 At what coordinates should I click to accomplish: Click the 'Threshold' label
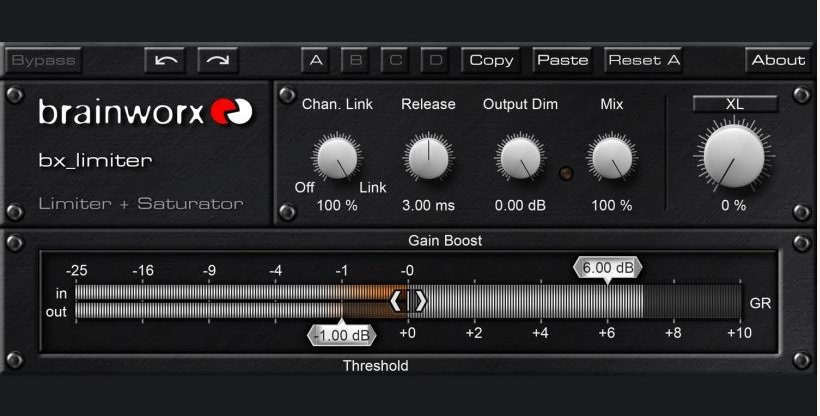375,366
